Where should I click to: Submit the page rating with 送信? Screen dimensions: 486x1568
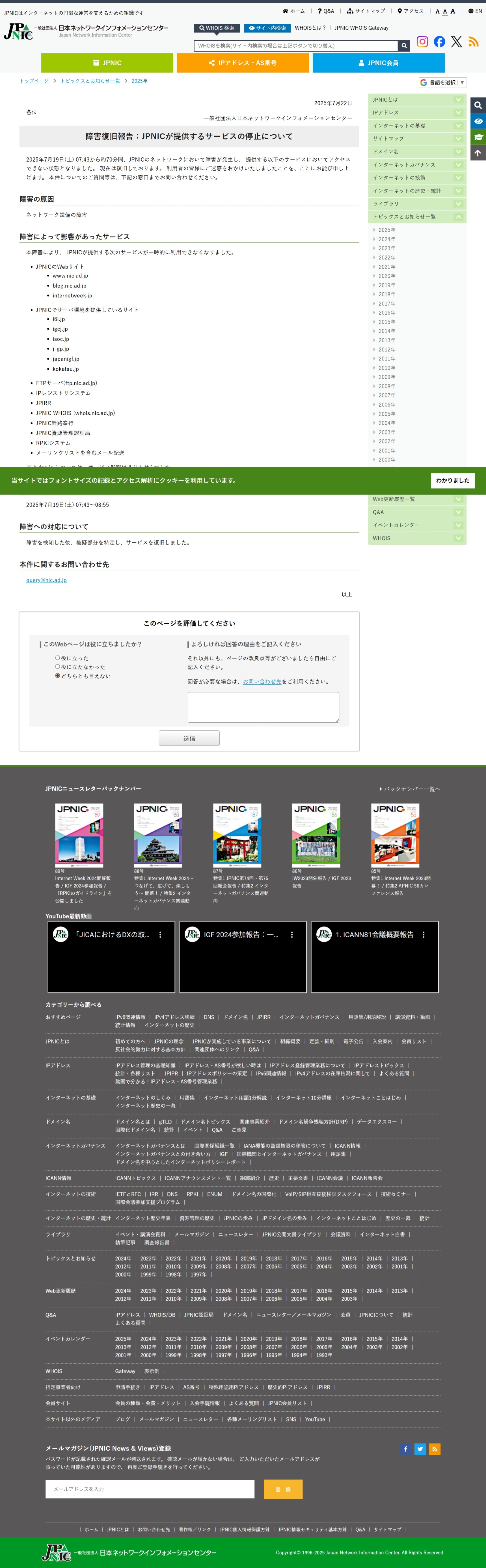[189, 738]
